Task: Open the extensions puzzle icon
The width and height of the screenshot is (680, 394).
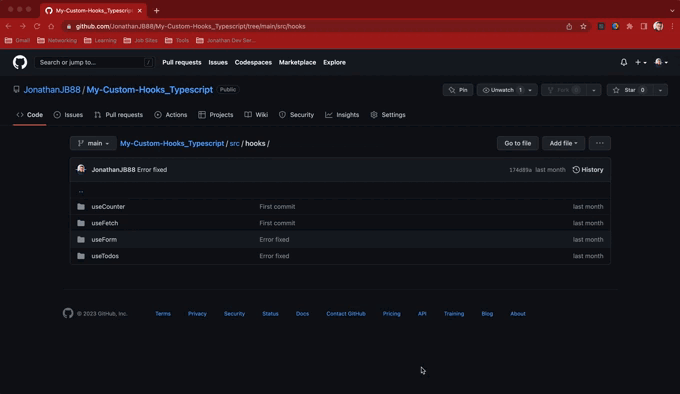Action: pos(629,26)
